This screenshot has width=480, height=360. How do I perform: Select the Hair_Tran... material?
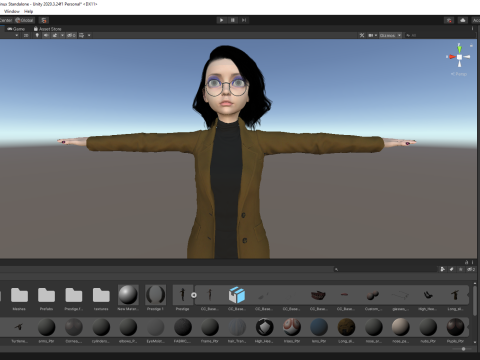coord(237,331)
